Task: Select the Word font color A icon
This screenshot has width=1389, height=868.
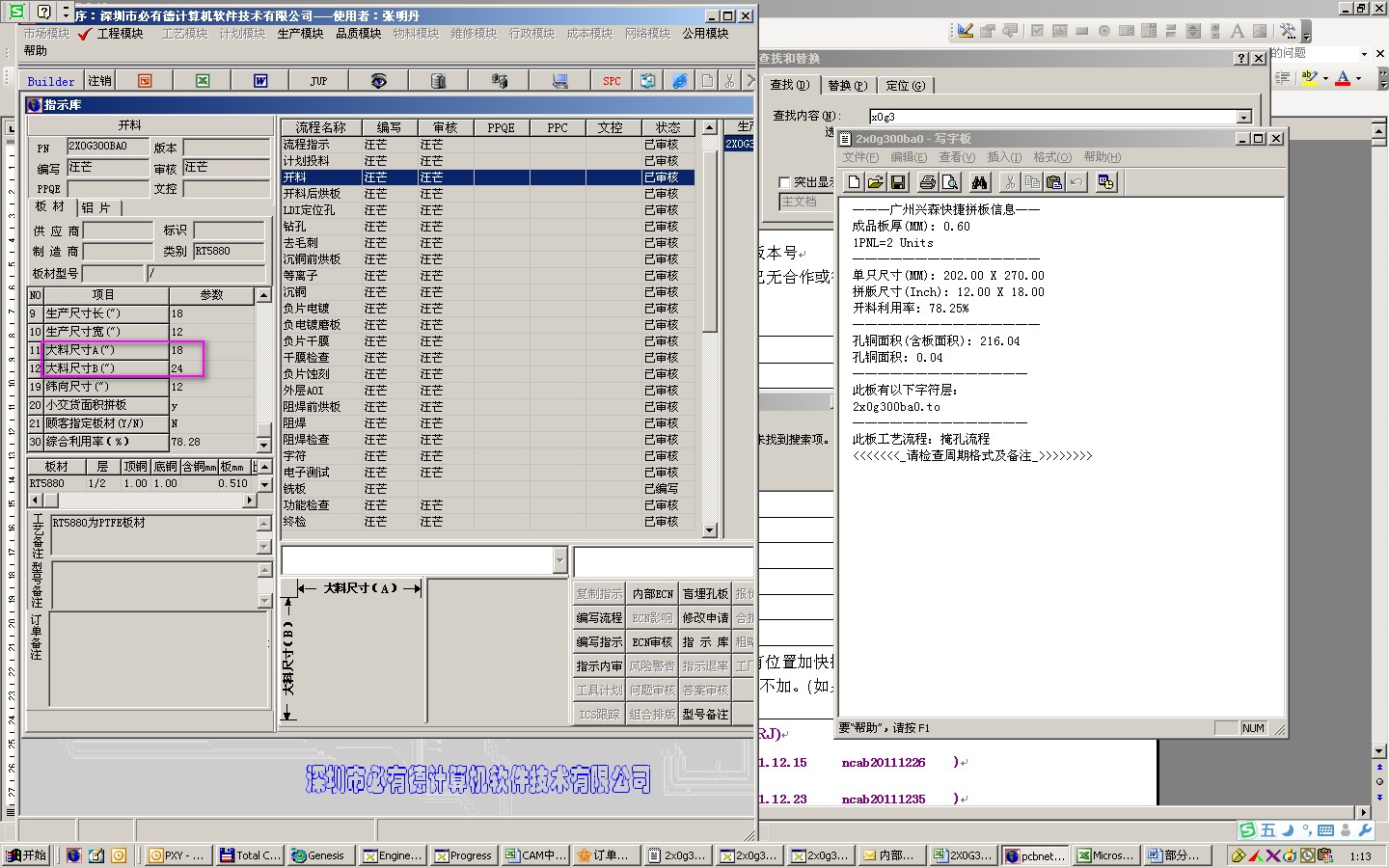Action: click(1342, 78)
